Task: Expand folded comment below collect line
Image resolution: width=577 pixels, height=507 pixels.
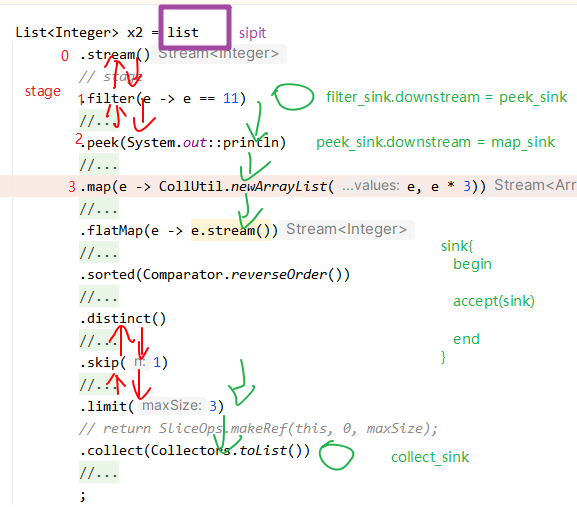Action: tap(99, 472)
